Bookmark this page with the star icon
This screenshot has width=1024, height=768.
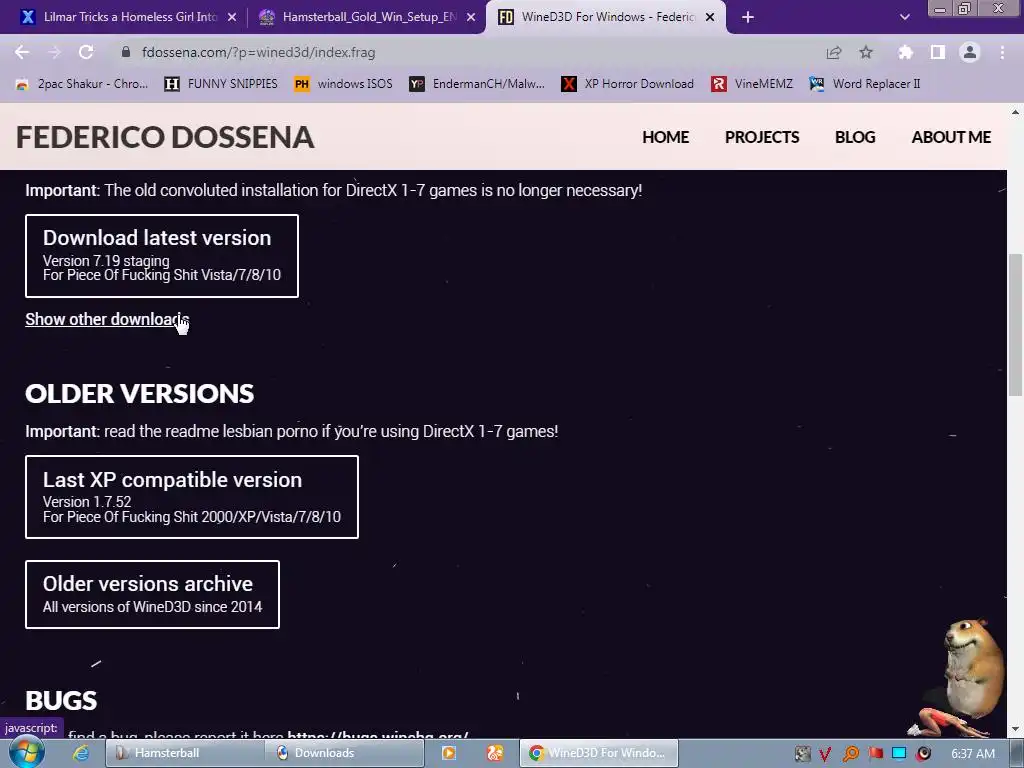[x=866, y=52]
